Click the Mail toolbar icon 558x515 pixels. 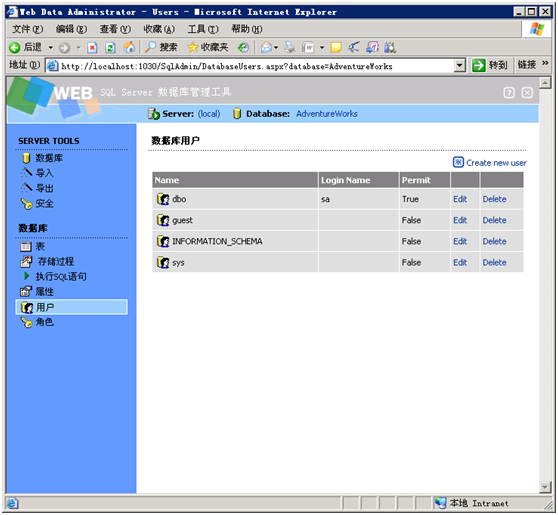pos(267,47)
